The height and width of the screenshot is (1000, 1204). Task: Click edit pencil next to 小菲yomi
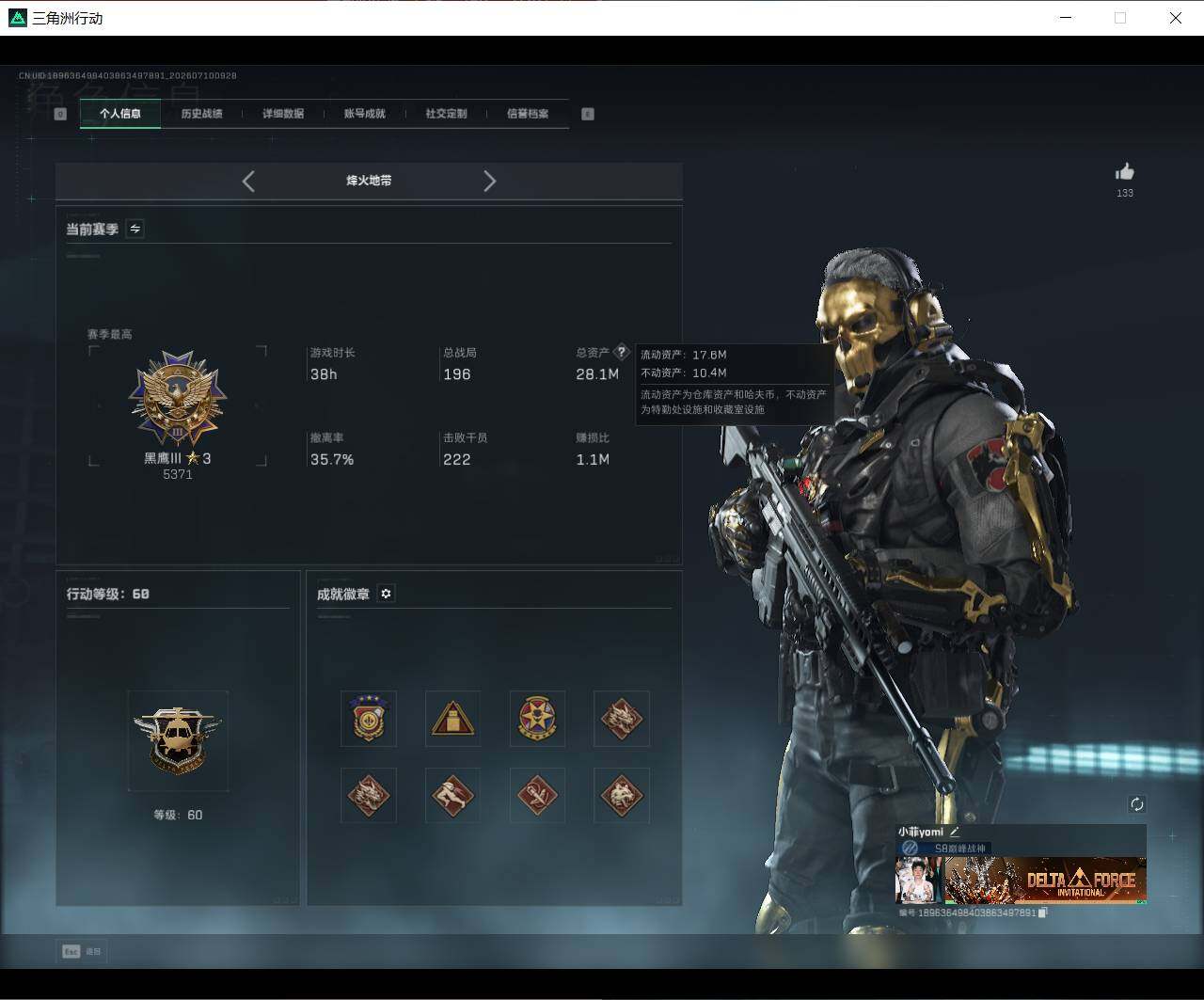point(955,832)
